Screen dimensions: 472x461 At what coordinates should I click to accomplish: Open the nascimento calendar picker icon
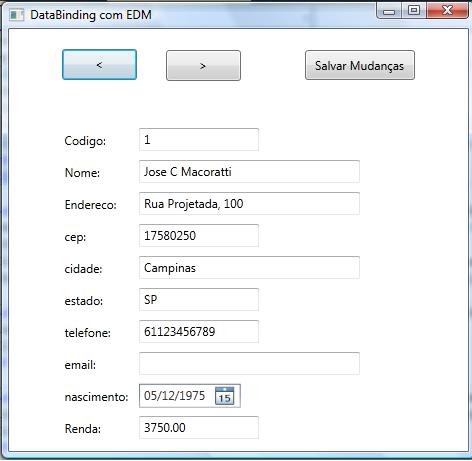(x=225, y=396)
